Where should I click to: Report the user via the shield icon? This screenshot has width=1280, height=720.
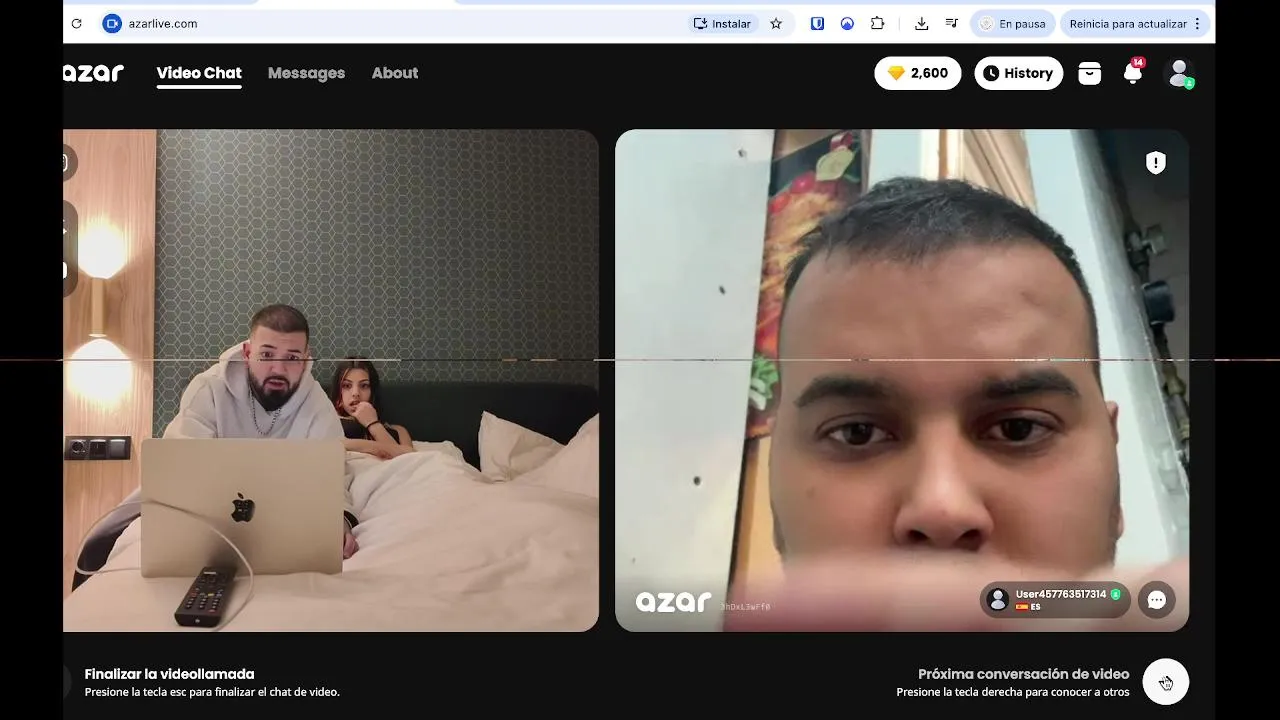pos(1156,162)
